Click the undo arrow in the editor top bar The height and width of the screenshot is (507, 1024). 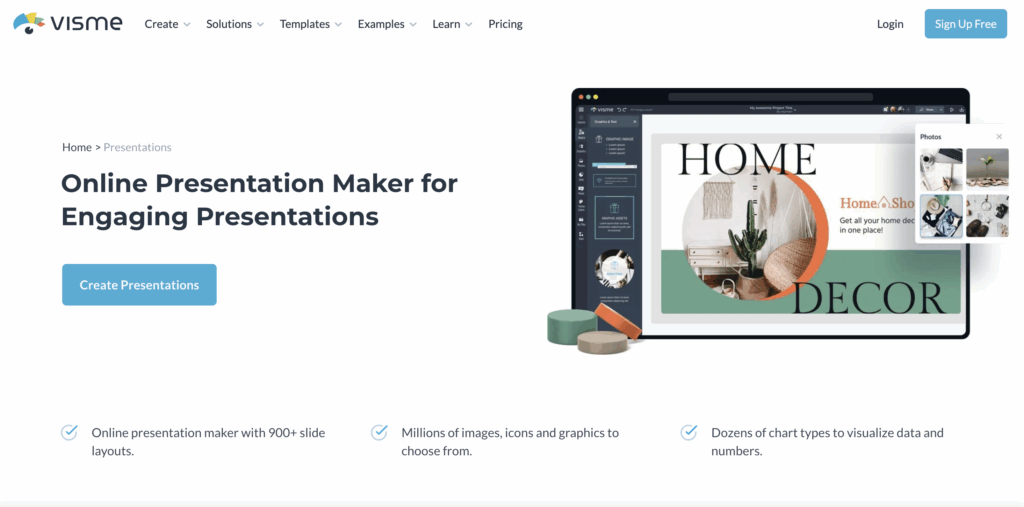pyautogui.click(x=617, y=108)
